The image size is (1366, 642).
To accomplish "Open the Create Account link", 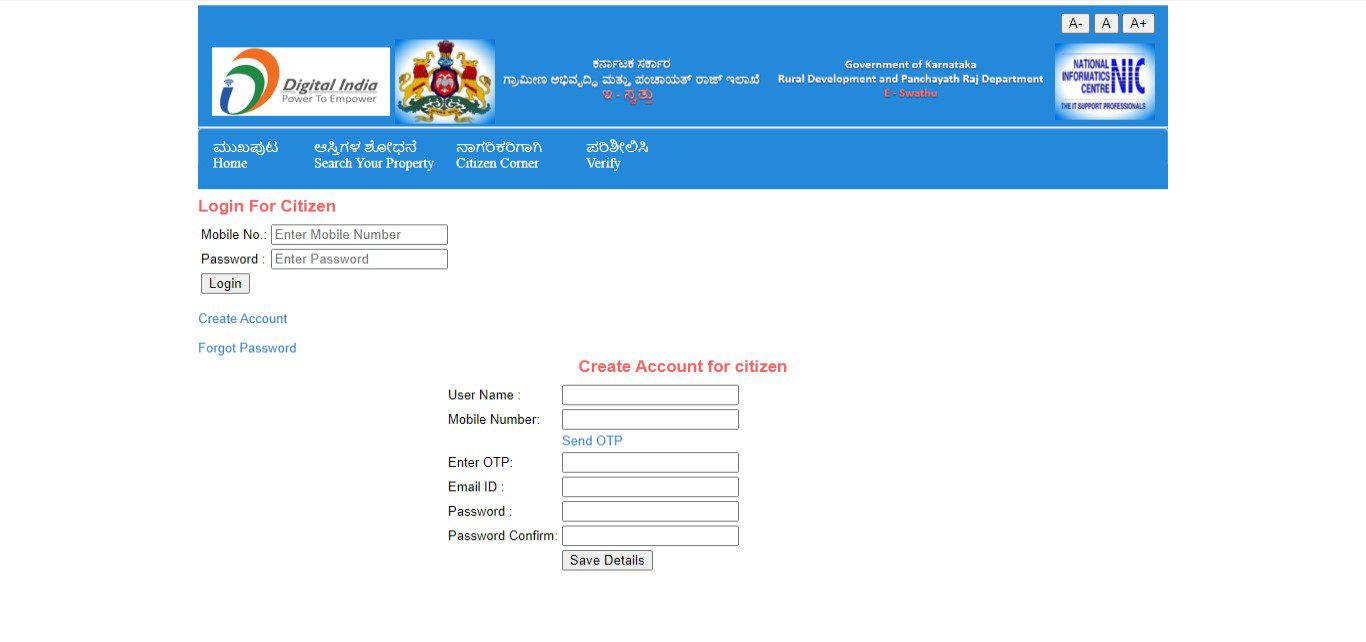I will 242,318.
